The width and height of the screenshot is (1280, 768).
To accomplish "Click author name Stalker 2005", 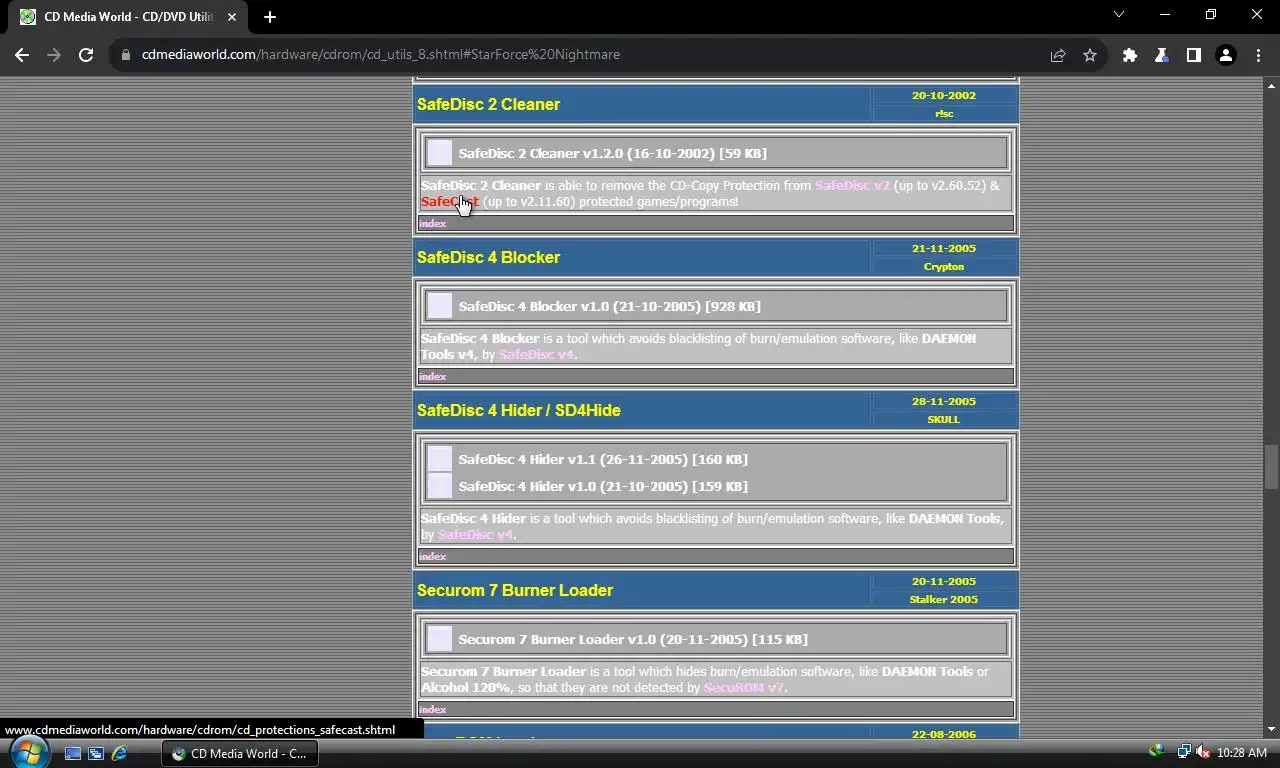I will click(944, 600).
